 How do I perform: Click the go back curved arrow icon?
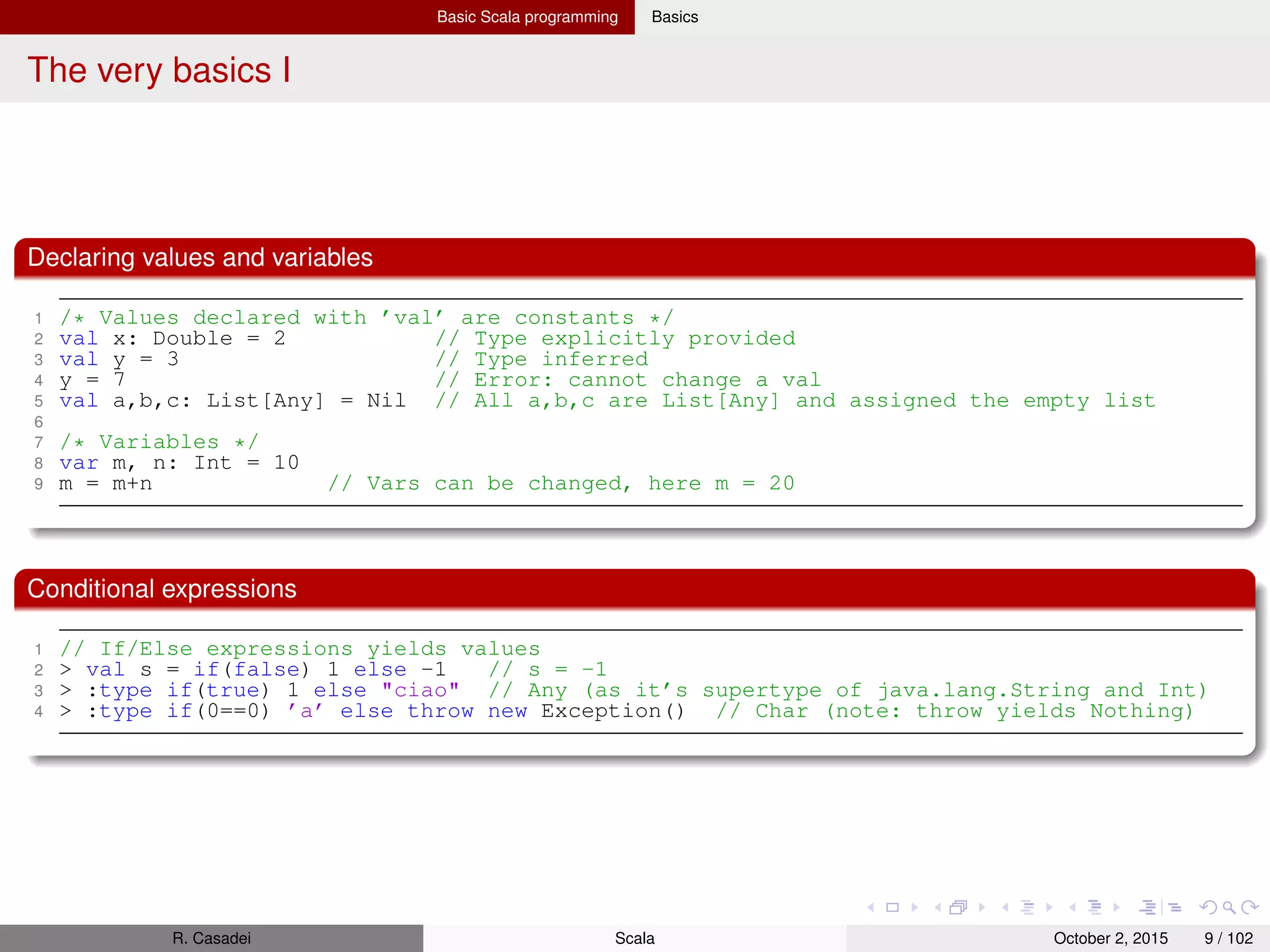coord(1207,907)
